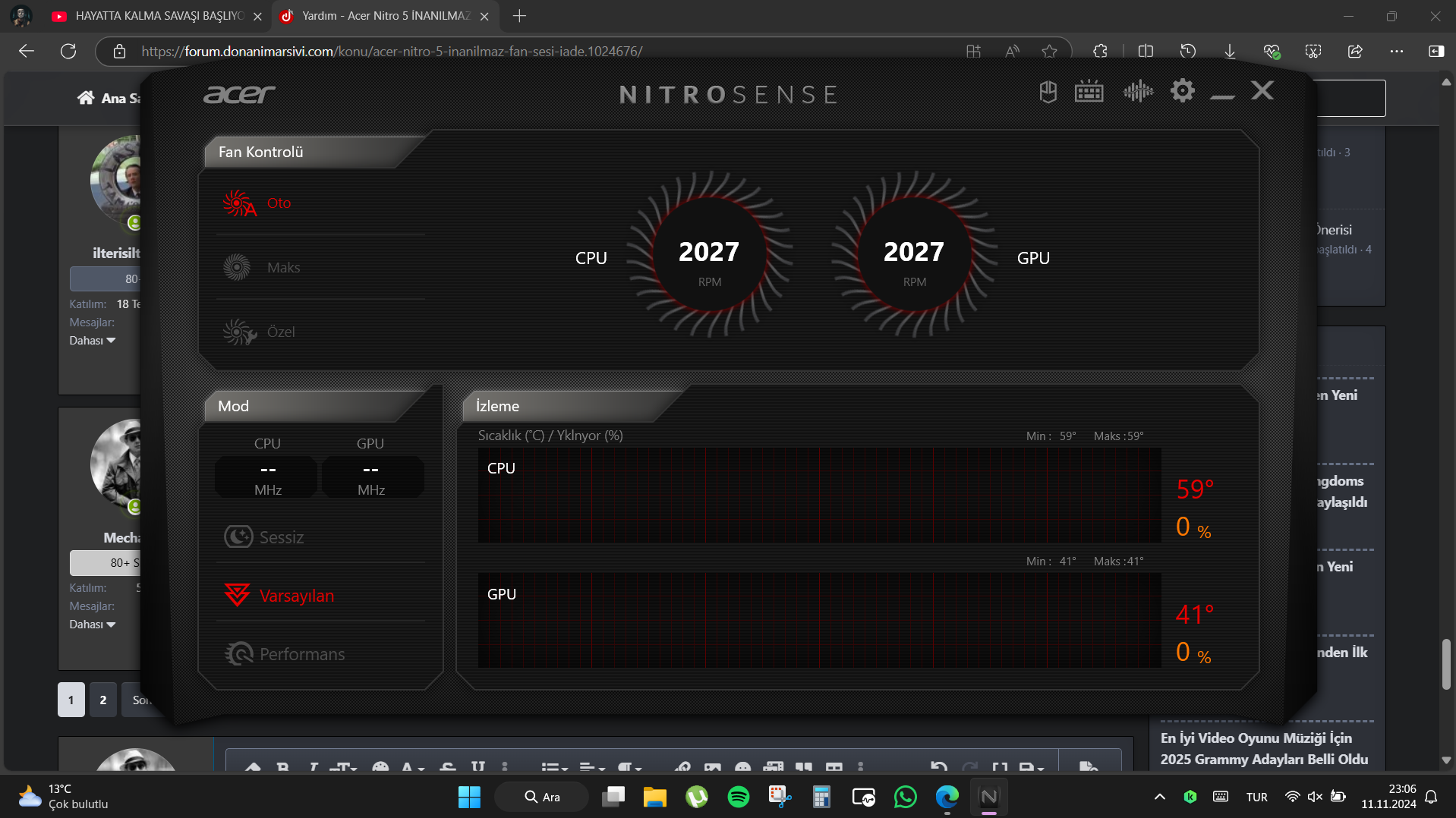Add page to favorites with star
This screenshot has height=818, width=1456.
[1050, 52]
